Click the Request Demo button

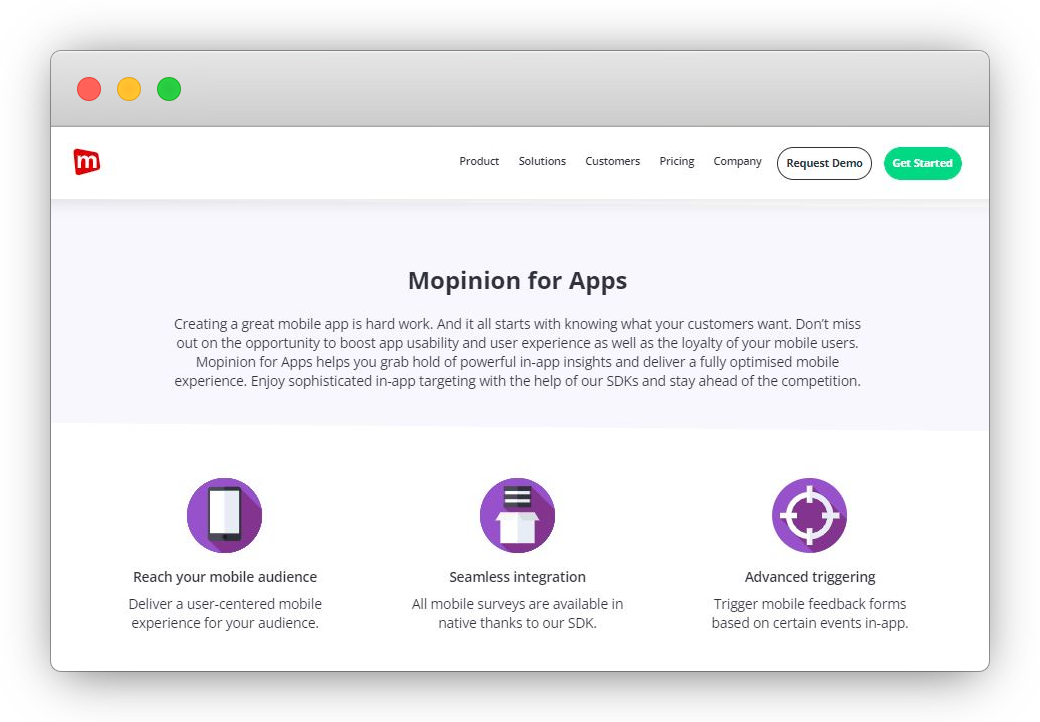824,163
